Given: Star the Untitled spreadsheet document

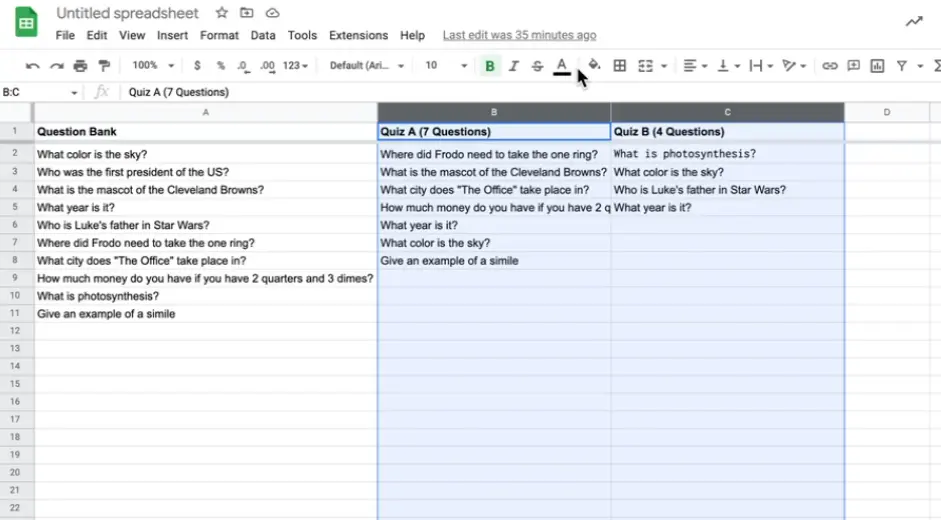Looking at the screenshot, I should point(222,13).
